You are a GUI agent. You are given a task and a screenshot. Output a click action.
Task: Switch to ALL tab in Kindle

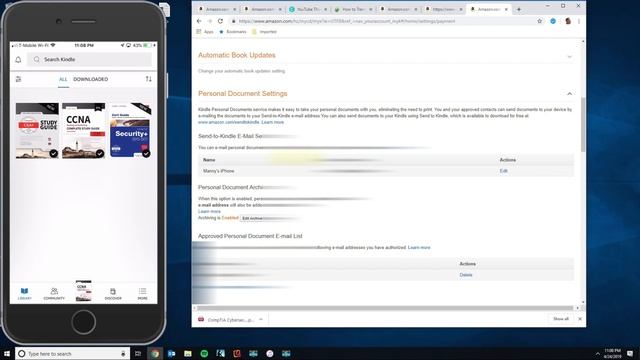pyautogui.click(x=63, y=79)
